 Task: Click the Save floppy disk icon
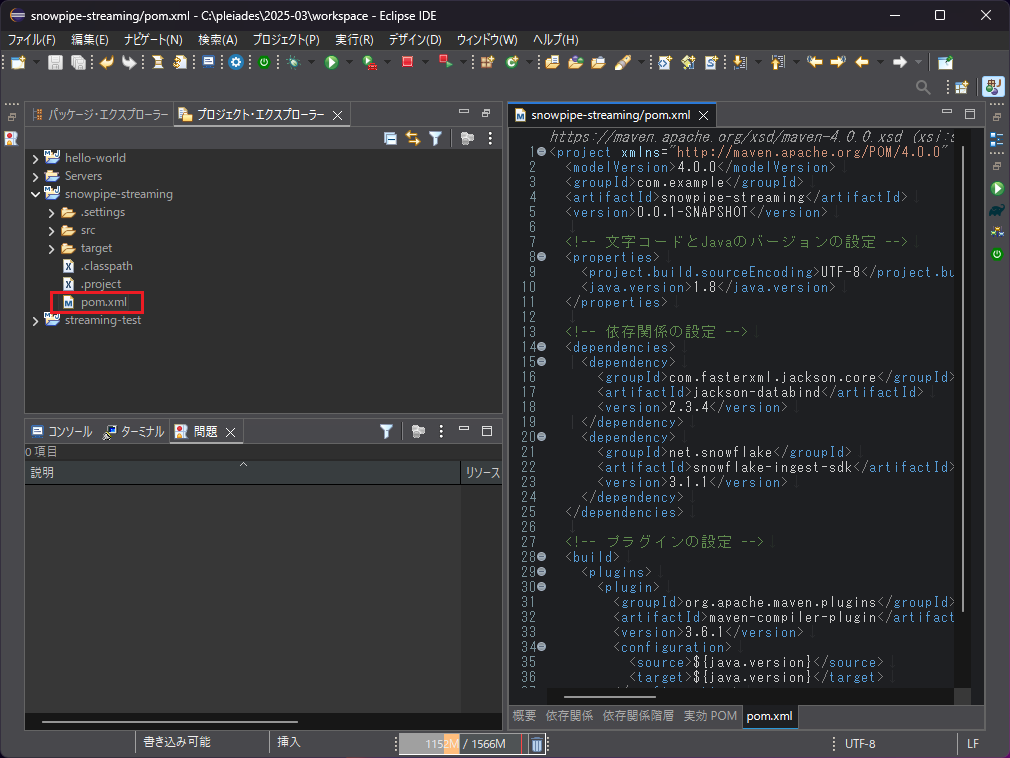[x=55, y=62]
